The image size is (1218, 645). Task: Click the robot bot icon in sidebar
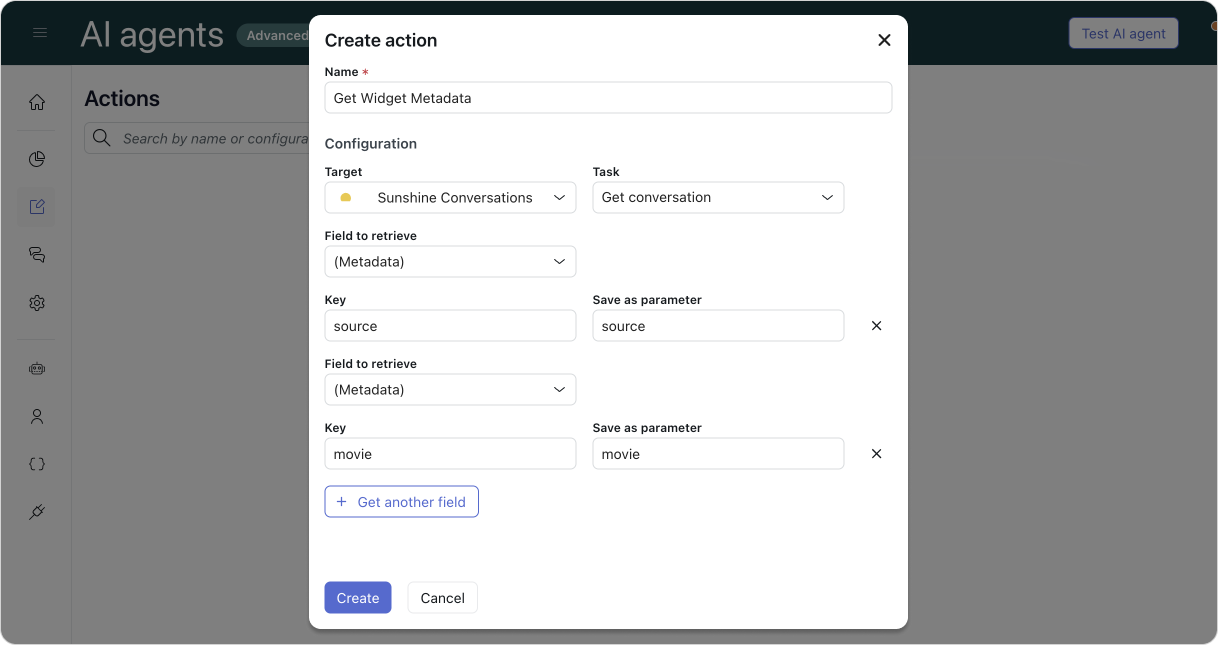(x=37, y=368)
